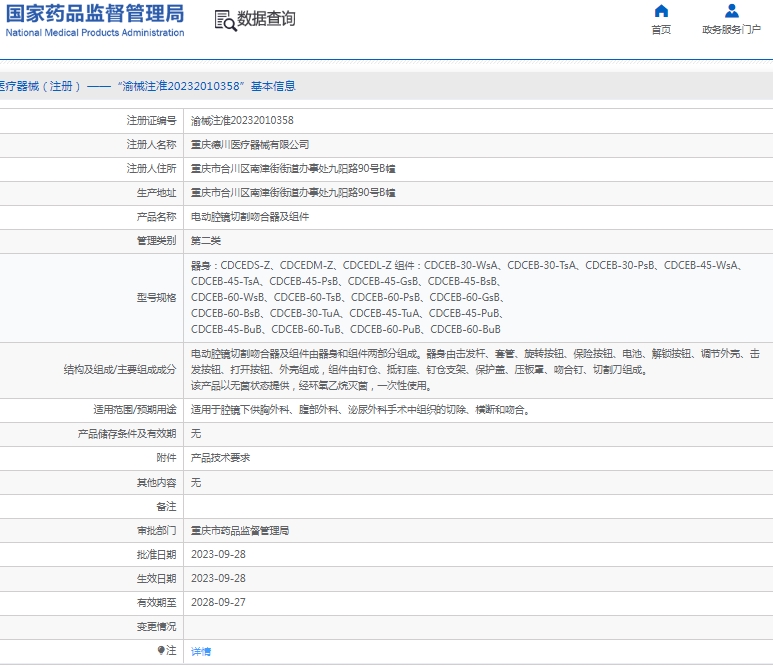This screenshot has height=669, width=773.
Task: Select the 产品技术要求 attachment value
Action: tap(220, 458)
